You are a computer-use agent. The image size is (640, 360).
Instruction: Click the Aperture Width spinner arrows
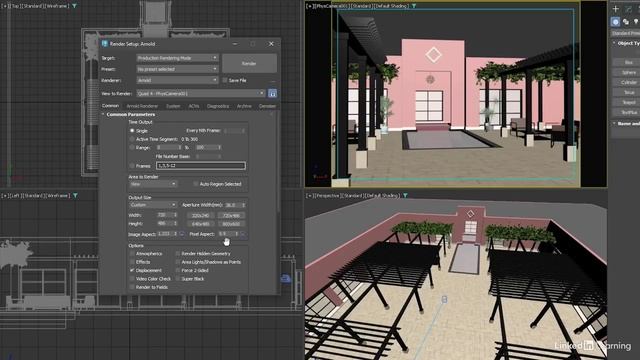[243, 205]
